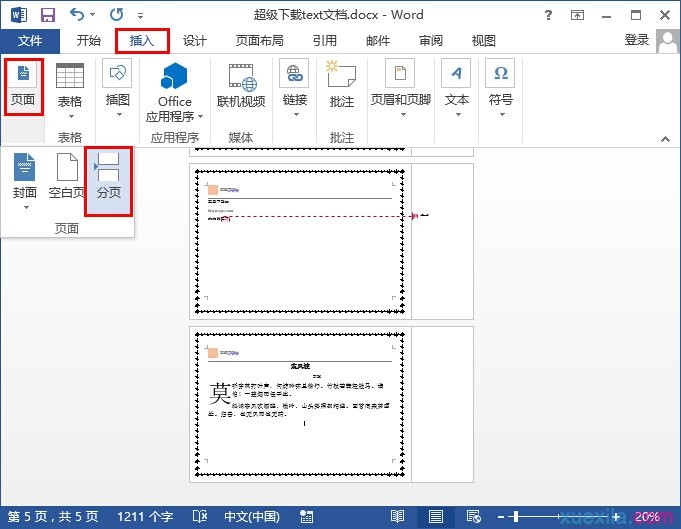Open Customize Quick Access Toolbar dropdown
Viewport: 681px width, 529px height.
point(140,16)
